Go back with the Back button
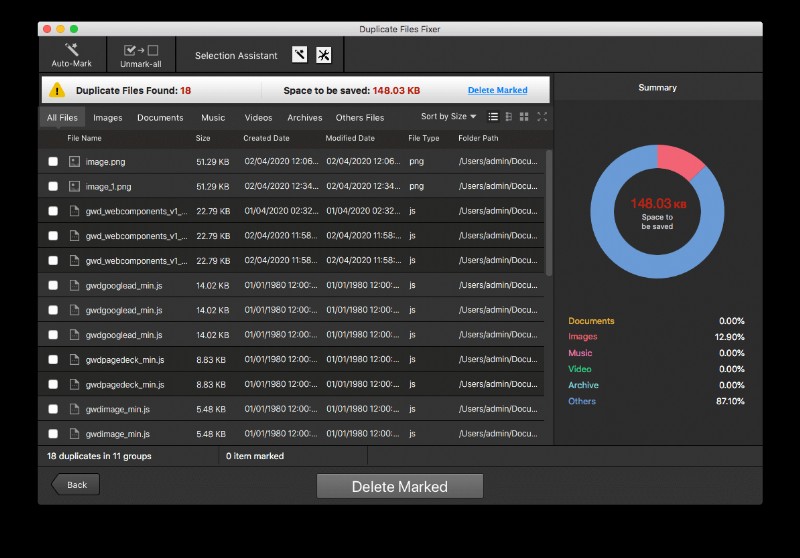The width and height of the screenshot is (800, 558). [x=76, y=485]
